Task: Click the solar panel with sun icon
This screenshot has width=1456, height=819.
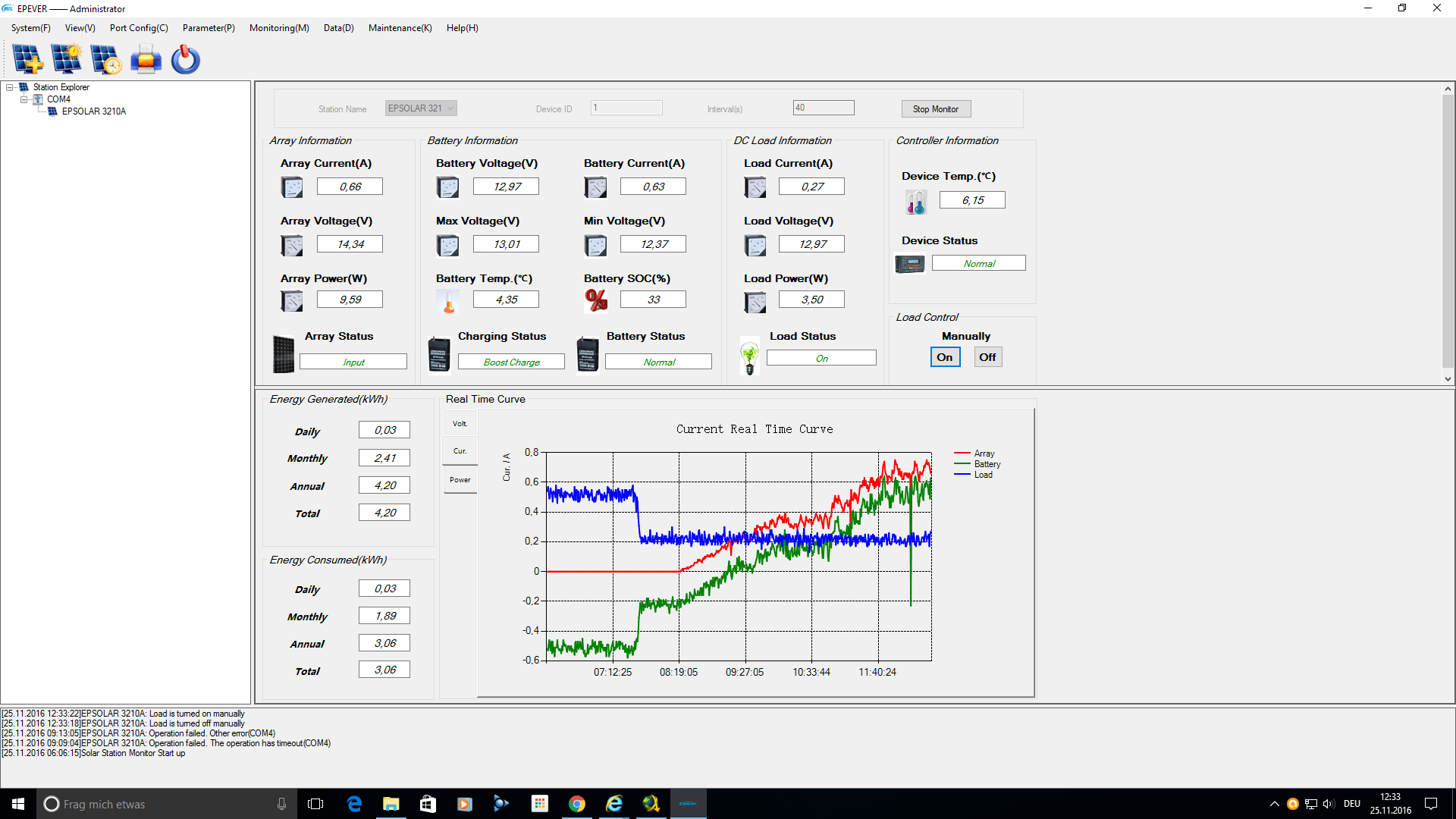Action: 67,59
